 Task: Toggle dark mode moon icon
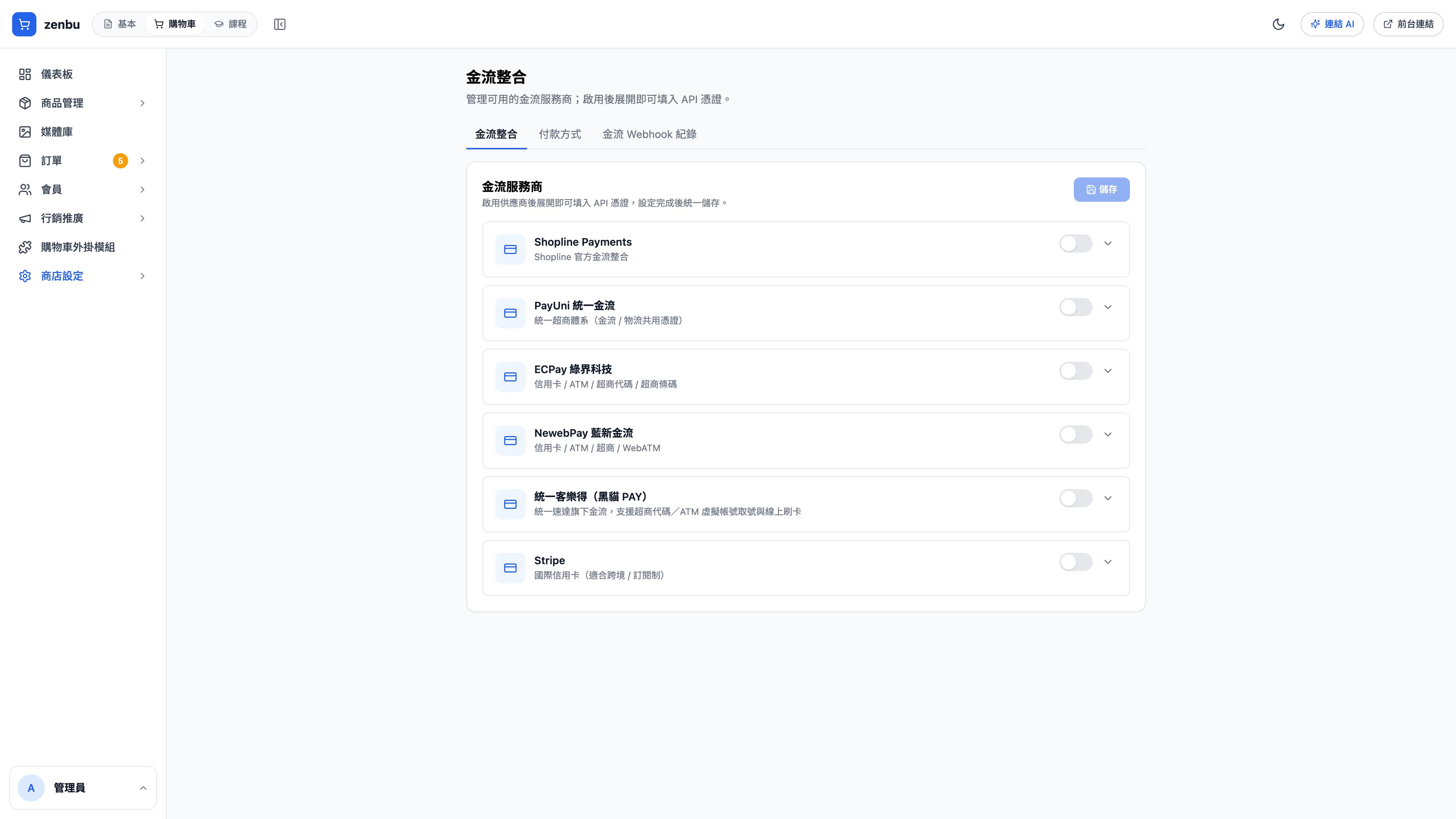[x=1279, y=24]
